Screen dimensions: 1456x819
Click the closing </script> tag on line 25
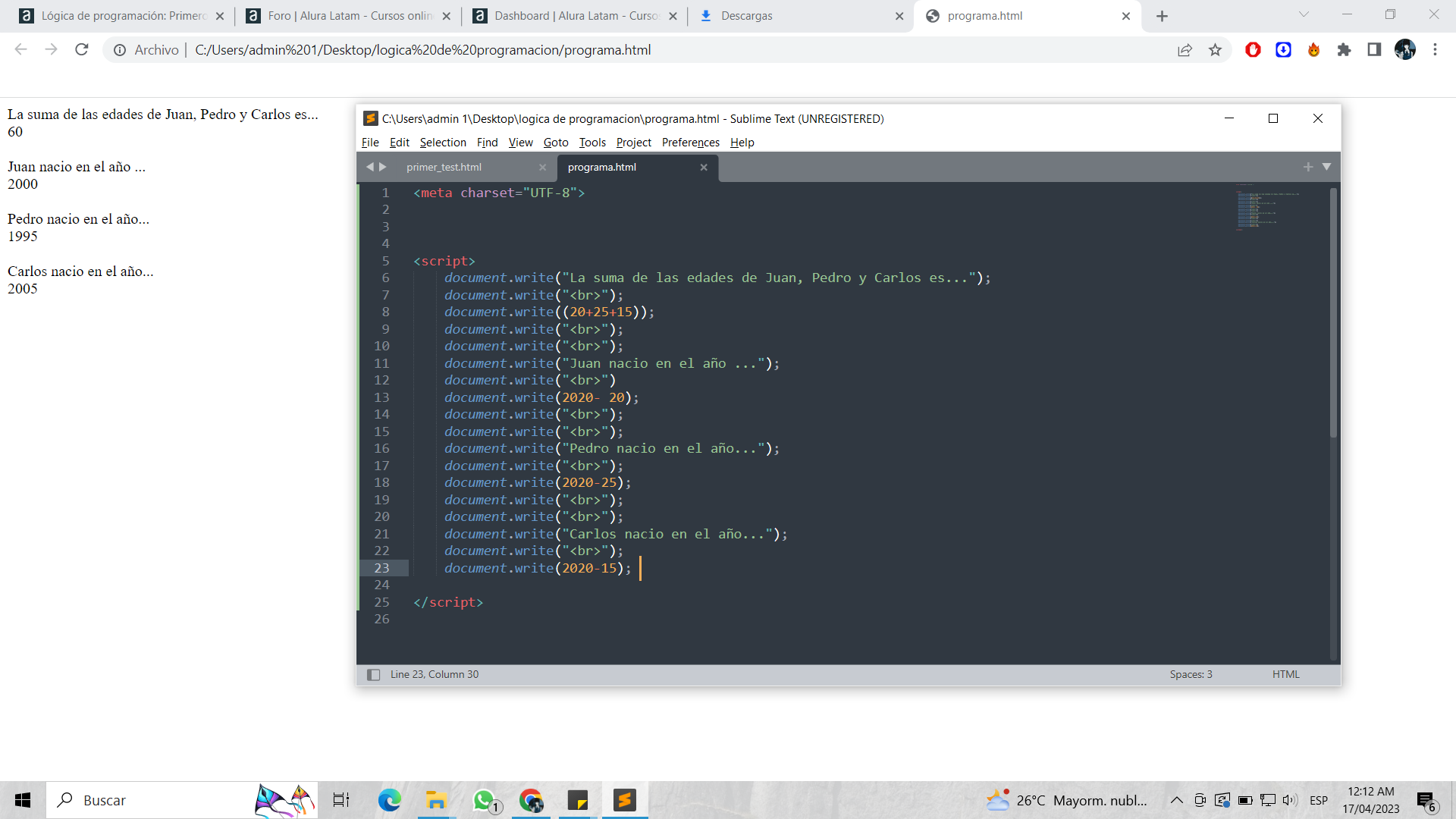click(448, 602)
